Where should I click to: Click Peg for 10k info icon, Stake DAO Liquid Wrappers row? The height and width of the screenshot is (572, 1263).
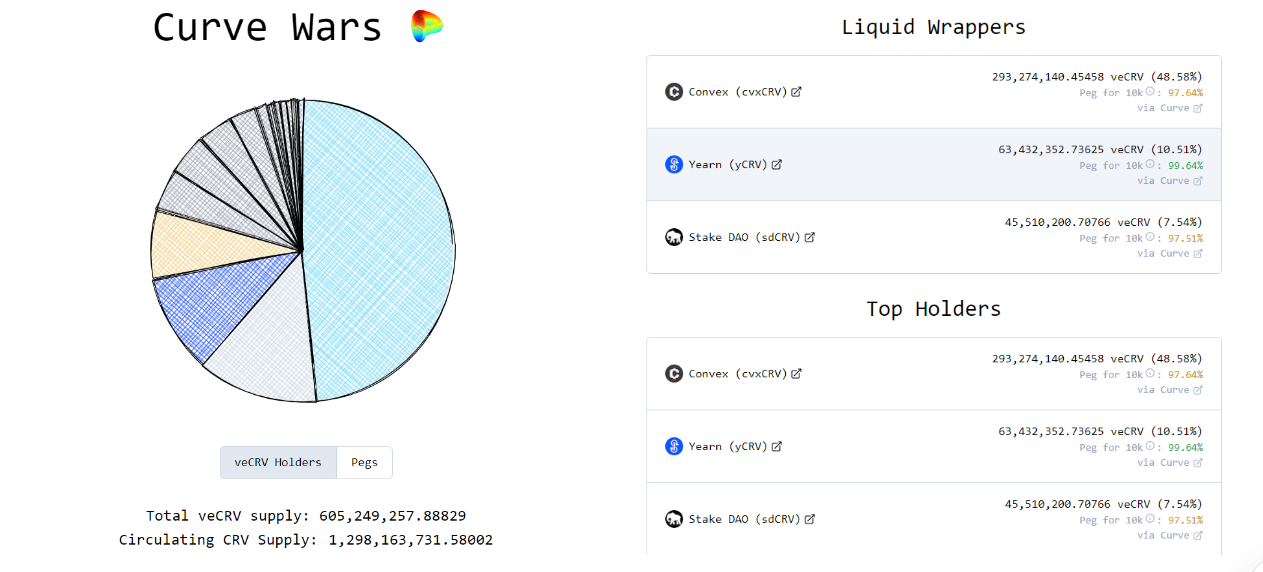point(1150,237)
